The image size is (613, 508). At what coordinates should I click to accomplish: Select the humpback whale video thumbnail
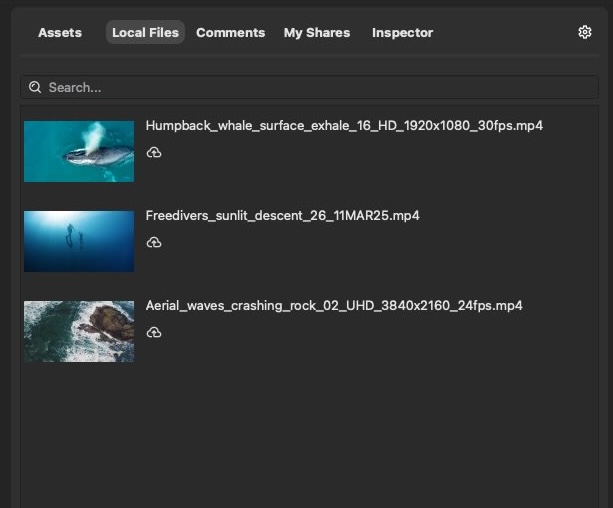(79, 151)
